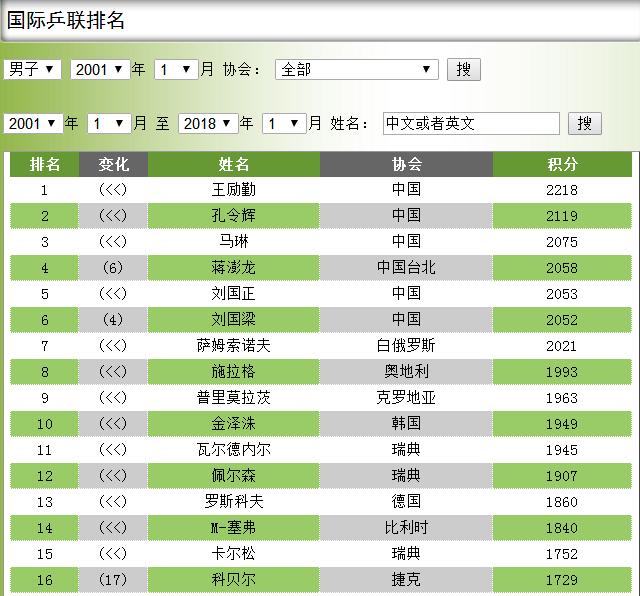Open the 男子 gender dropdown
Screen dimensions: 640x596
click(33, 69)
